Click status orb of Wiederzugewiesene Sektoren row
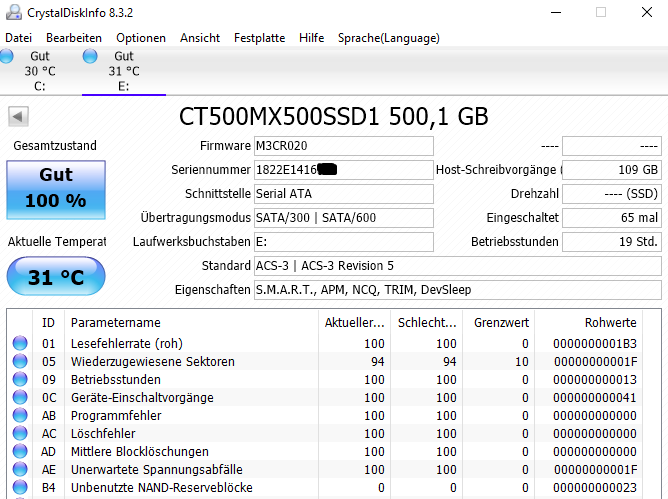The image size is (668, 499). (x=20, y=361)
